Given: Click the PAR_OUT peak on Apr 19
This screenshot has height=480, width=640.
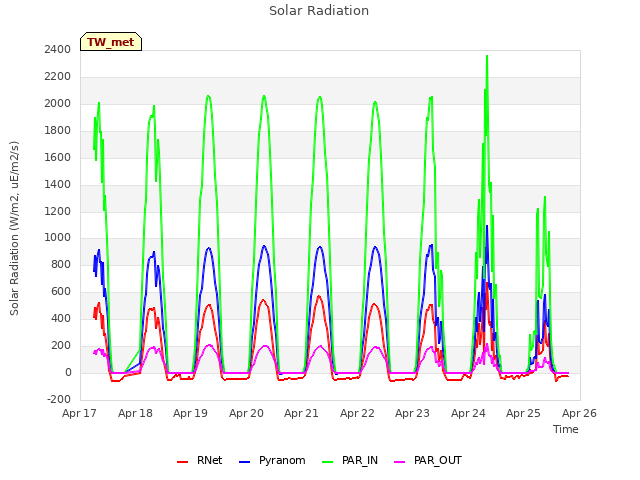Looking at the screenshot, I should pyautogui.click(x=209, y=345).
